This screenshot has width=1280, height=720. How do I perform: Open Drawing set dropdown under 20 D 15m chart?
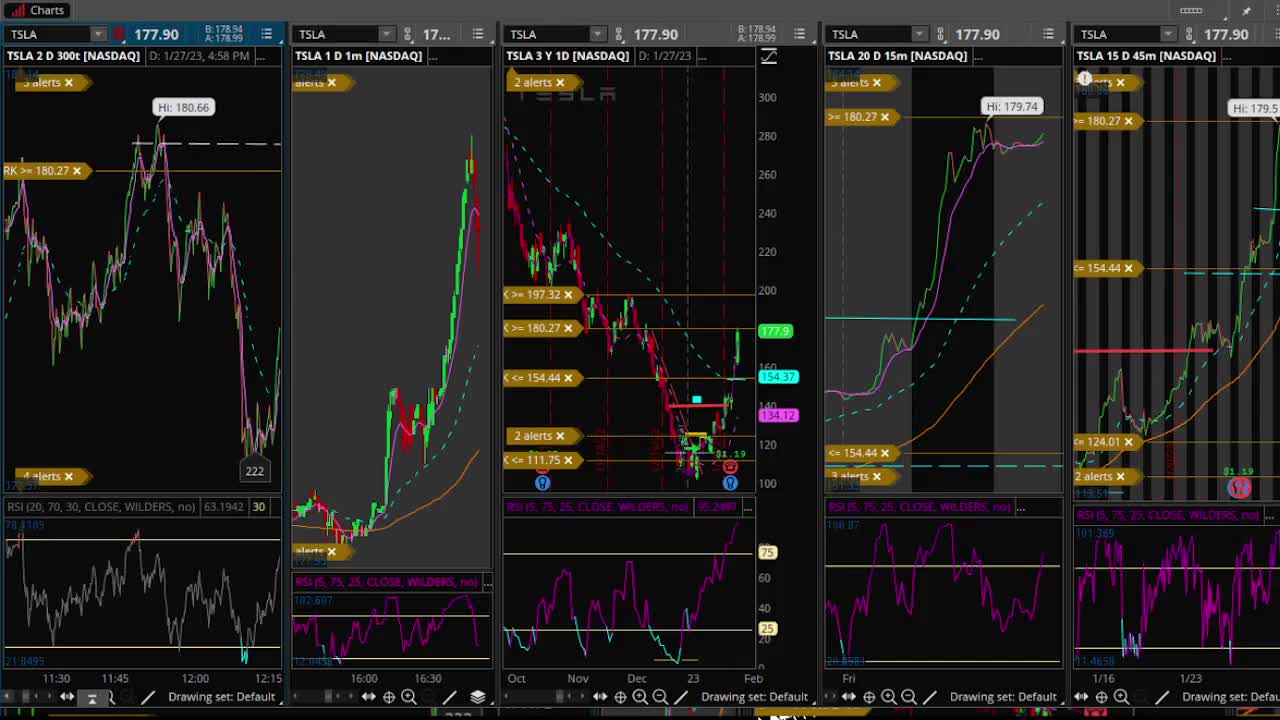pos(1003,697)
